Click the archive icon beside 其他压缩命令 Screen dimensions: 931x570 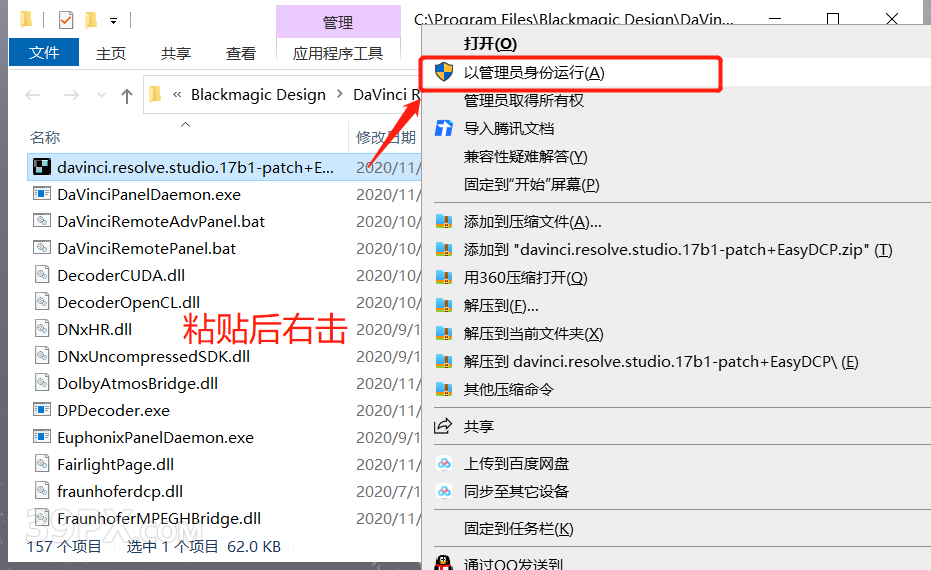point(444,390)
